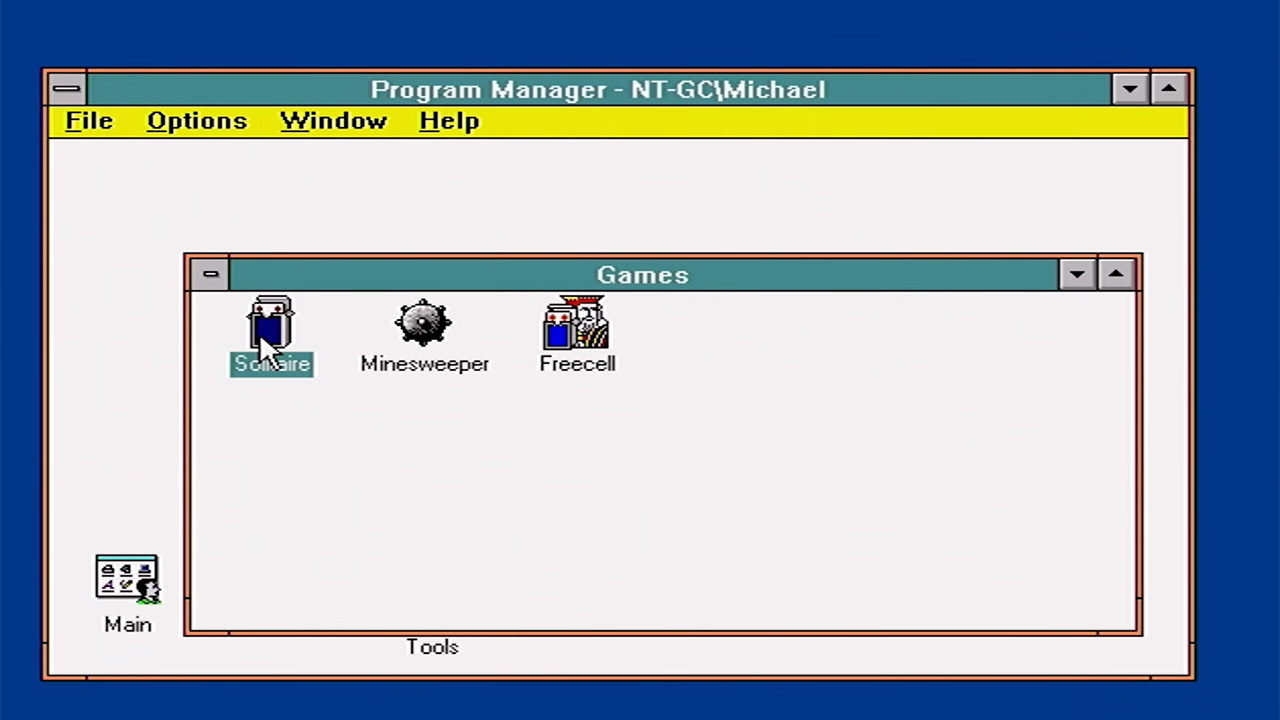Click the Tools group label

click(x=432, y=647)
